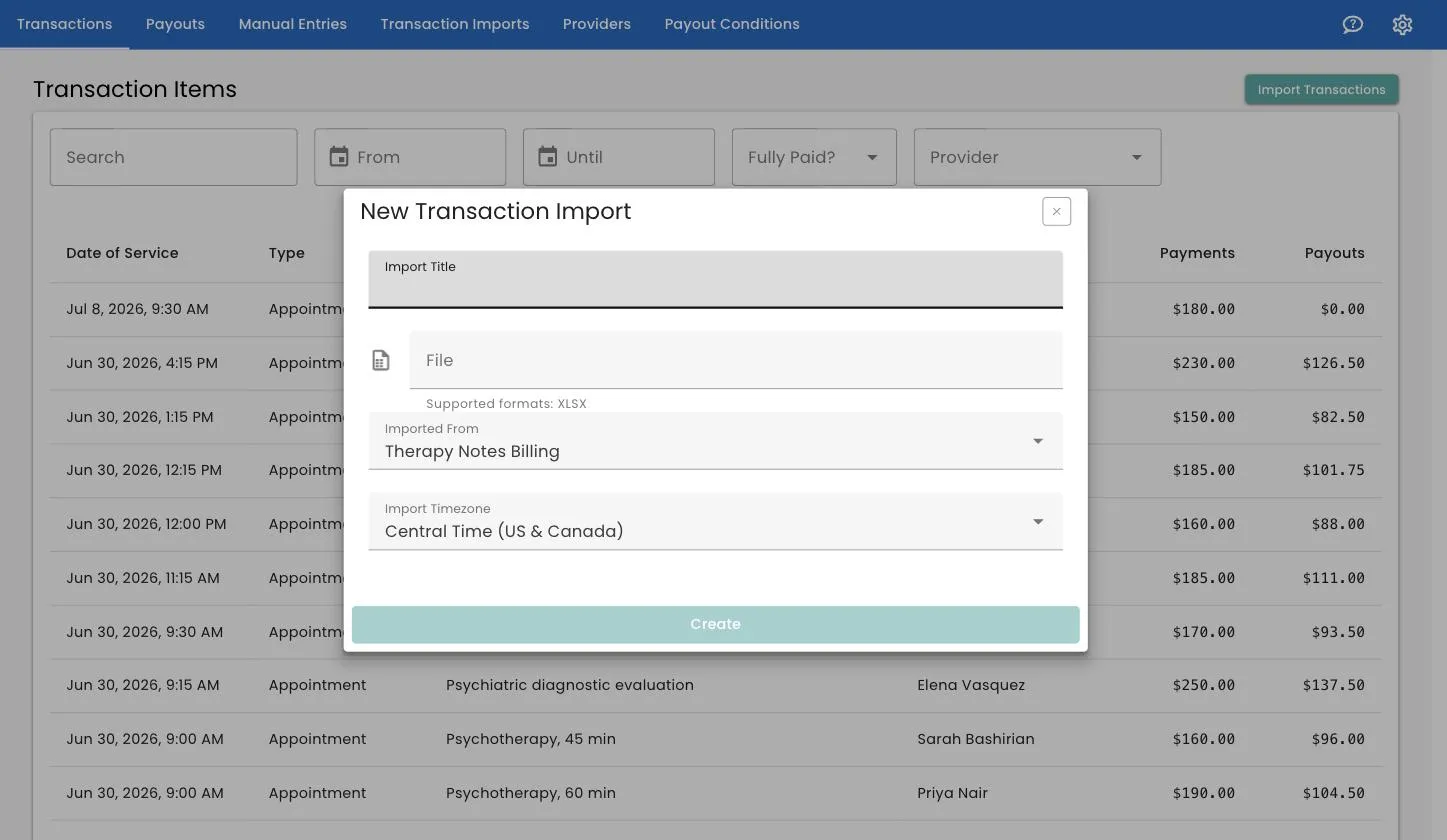Select the Jun 30, 2026, 4:15 PM row
This screenshot has height=840, width=1447.
point(715,363)
